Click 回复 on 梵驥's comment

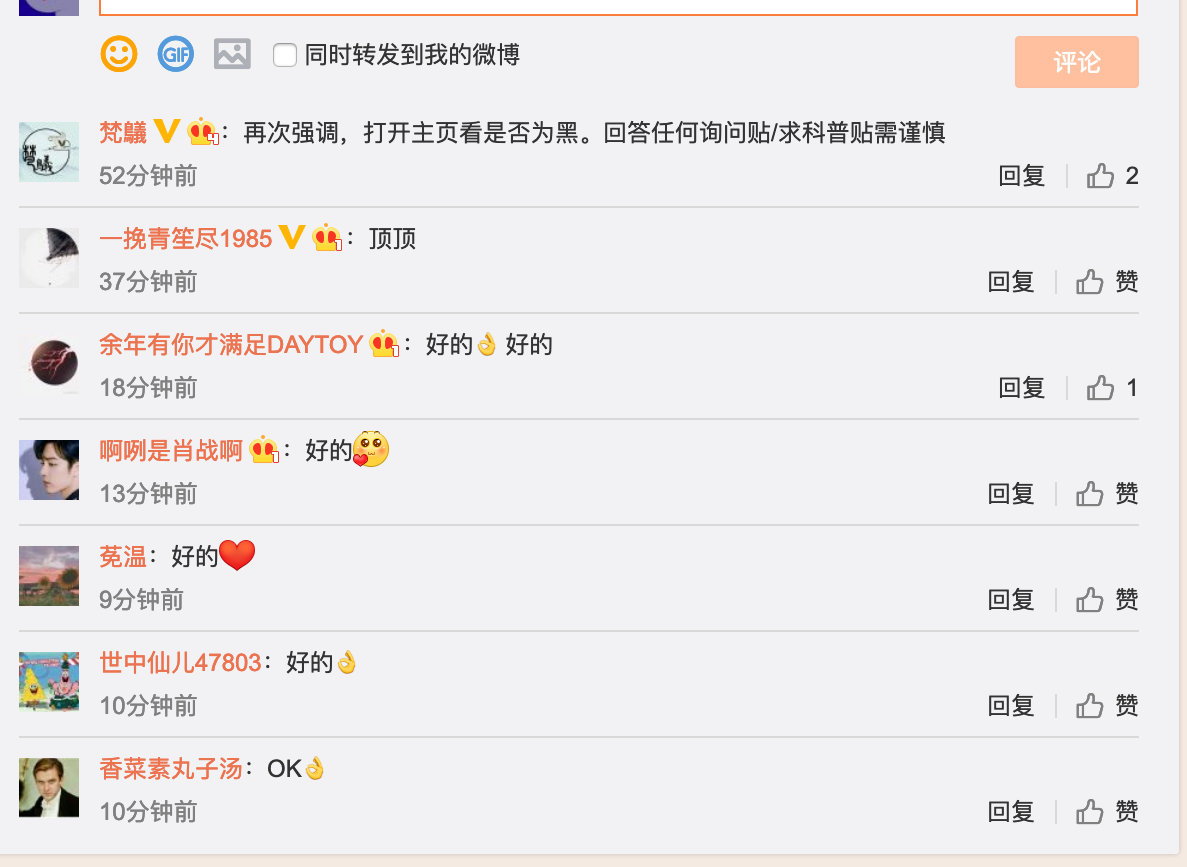(x=1021, y=176)
